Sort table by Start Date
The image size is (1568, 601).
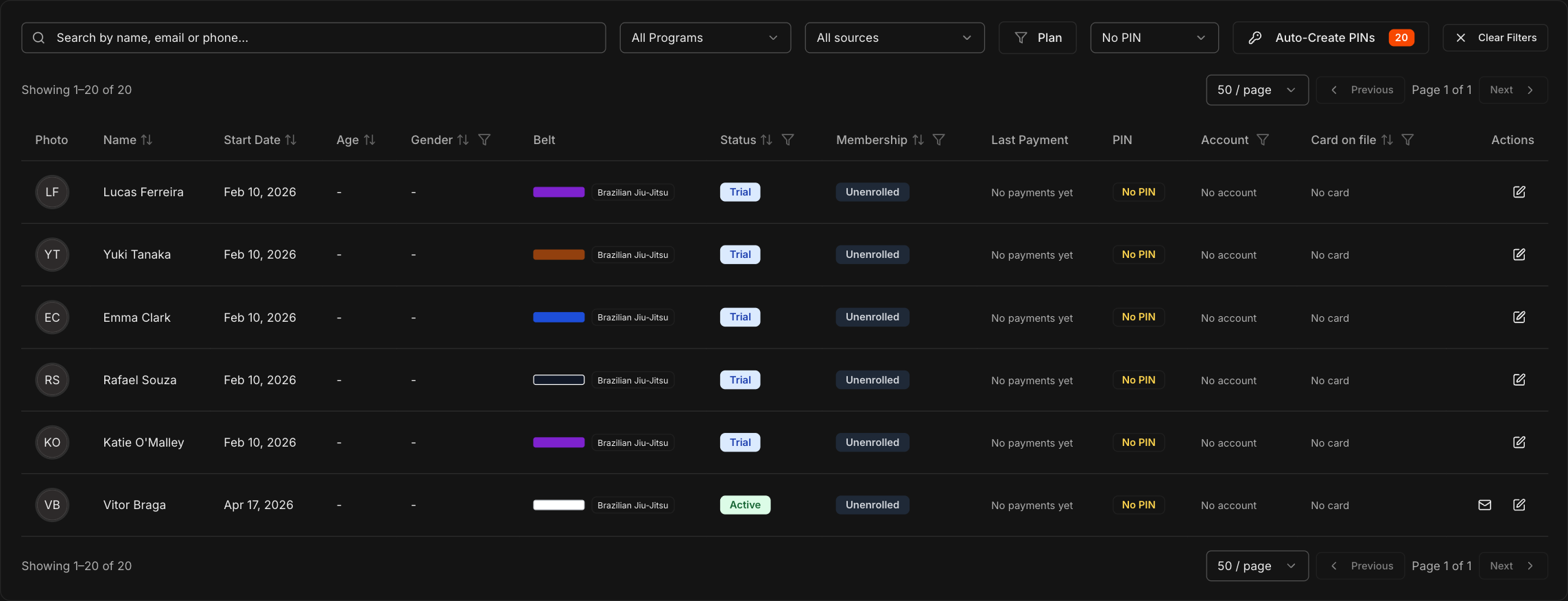pyautogui.click(x=291, y=140)
